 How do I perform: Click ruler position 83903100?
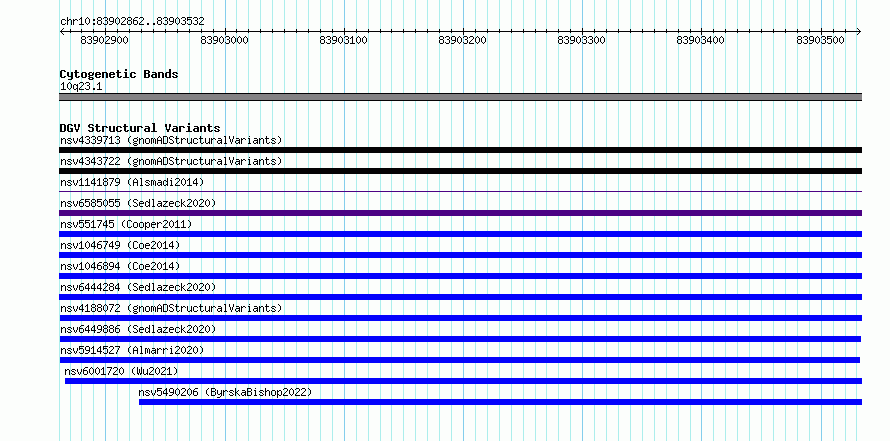tap(343, 40)
